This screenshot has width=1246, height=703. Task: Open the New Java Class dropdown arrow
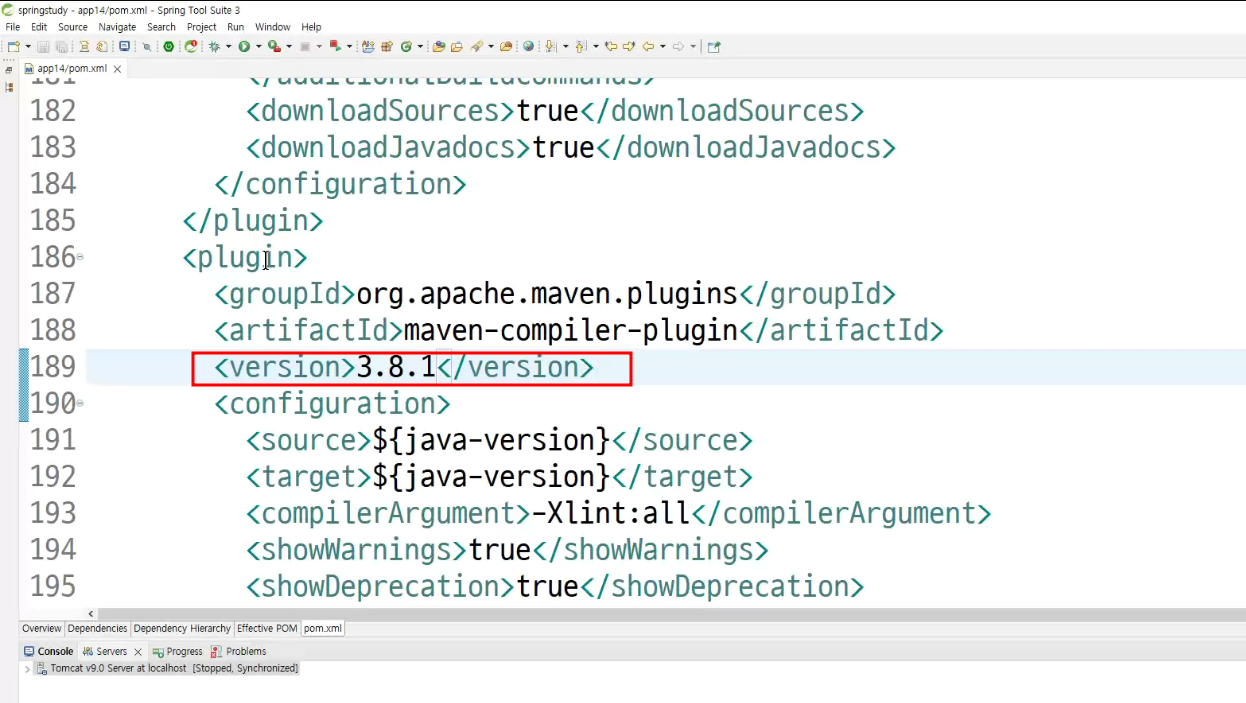(x=420, y=46)
